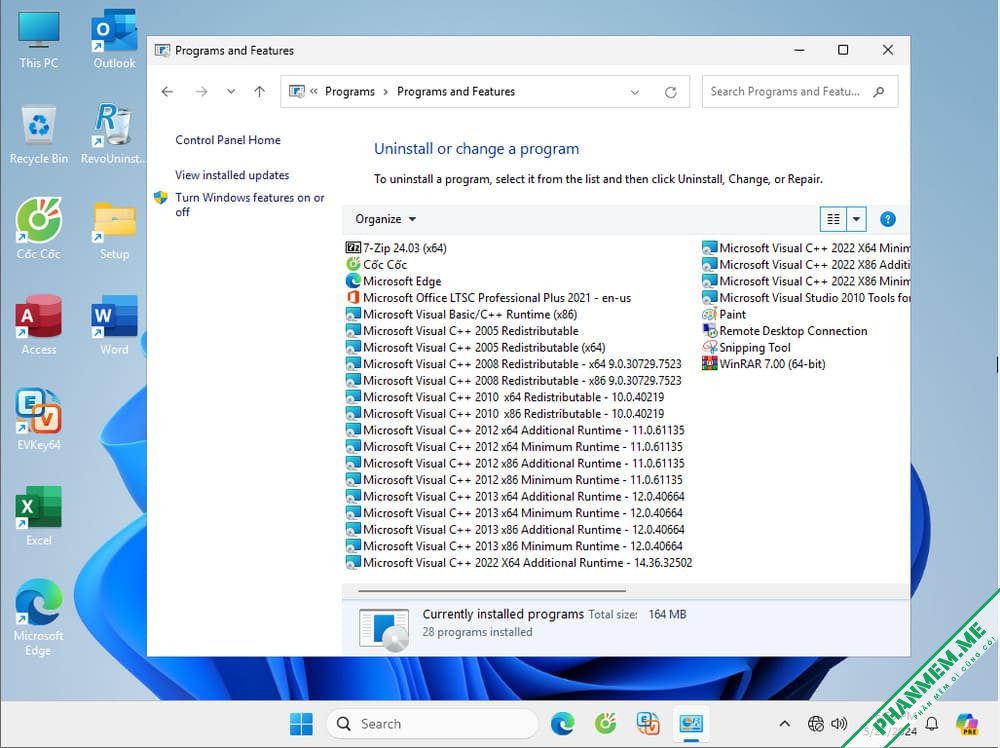Click chevron between Programs and Programs and Features

tap(386, 92)
